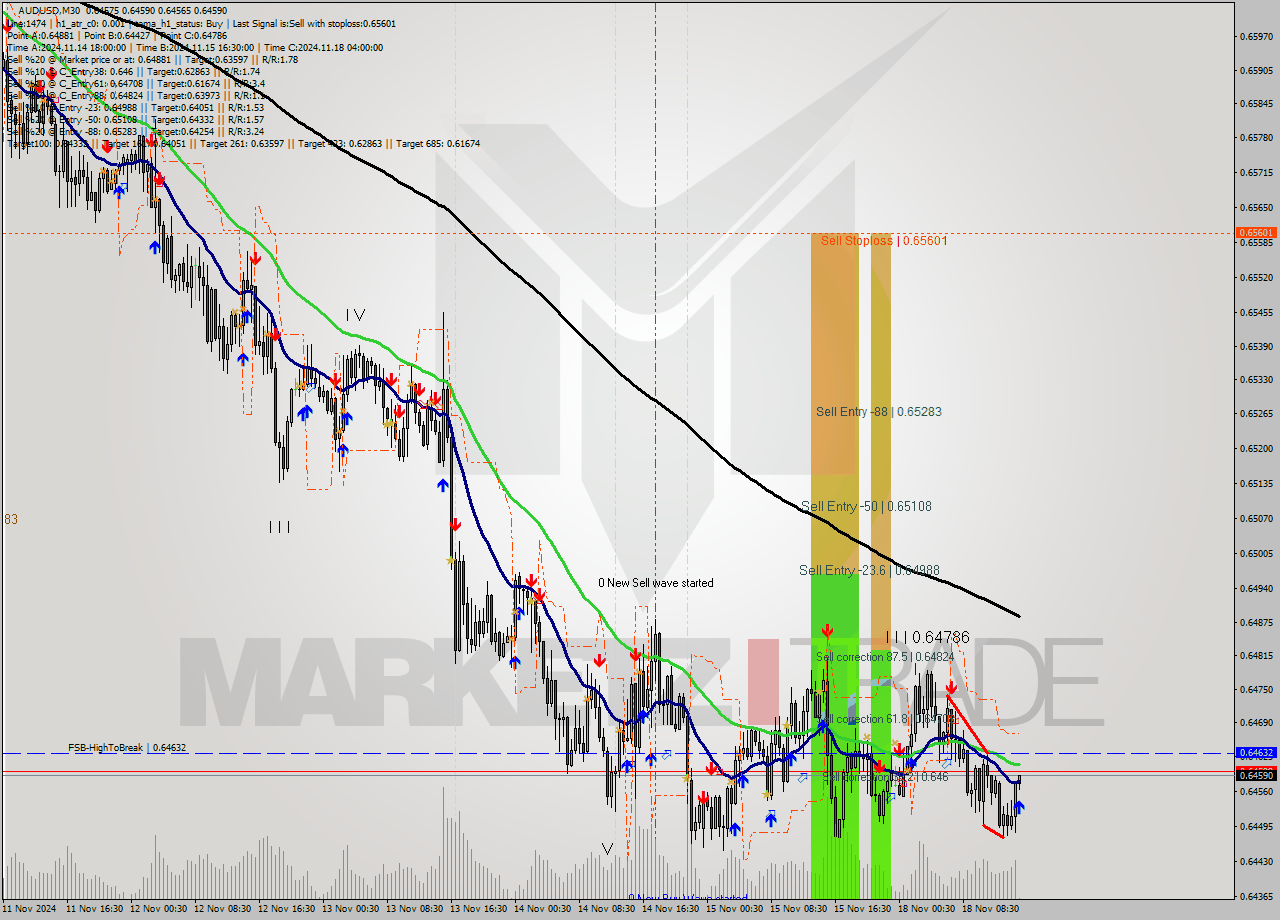The image size is (1280, 920).
Task: Click the 0.65780 price axis label
Action: click(x=1256, y=137)
